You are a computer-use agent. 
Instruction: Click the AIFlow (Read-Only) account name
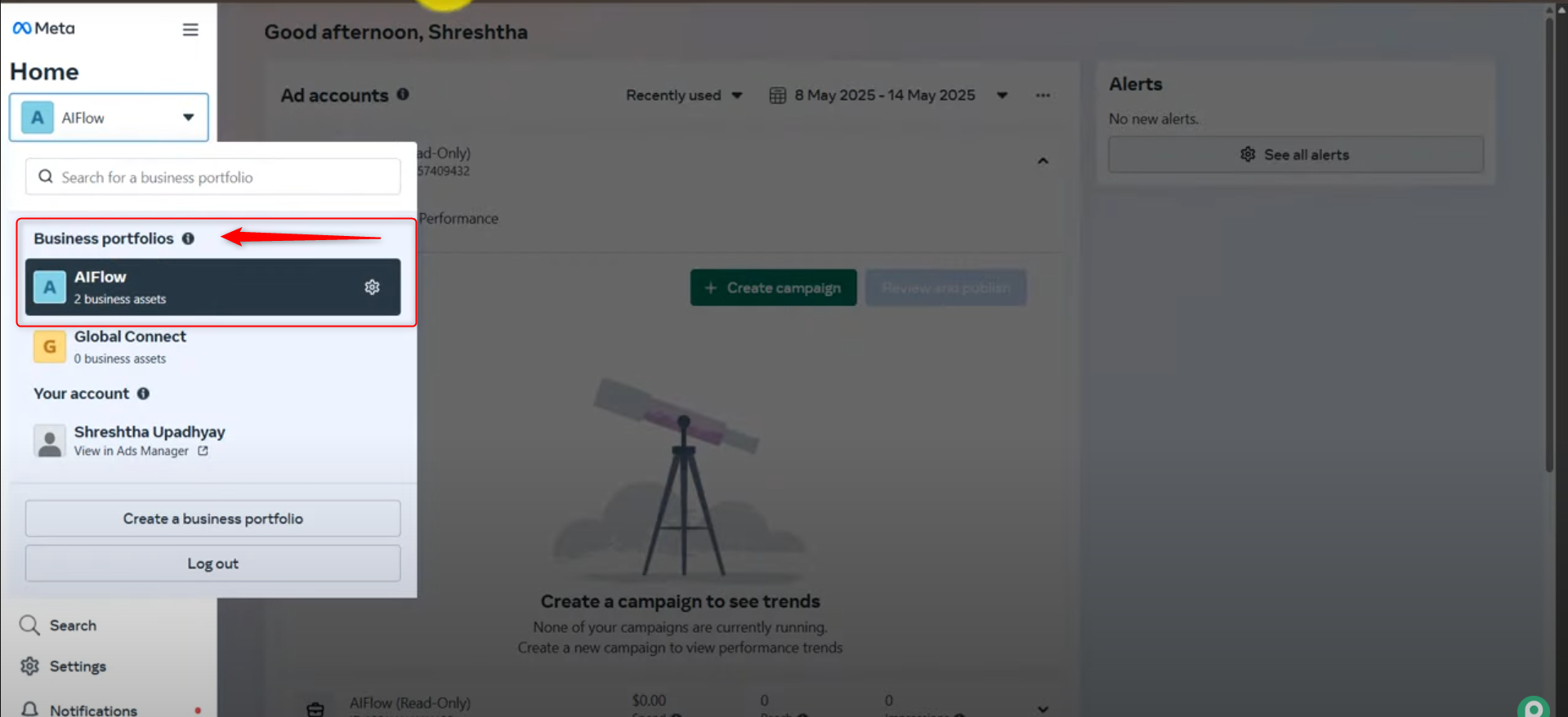point(409,702)
